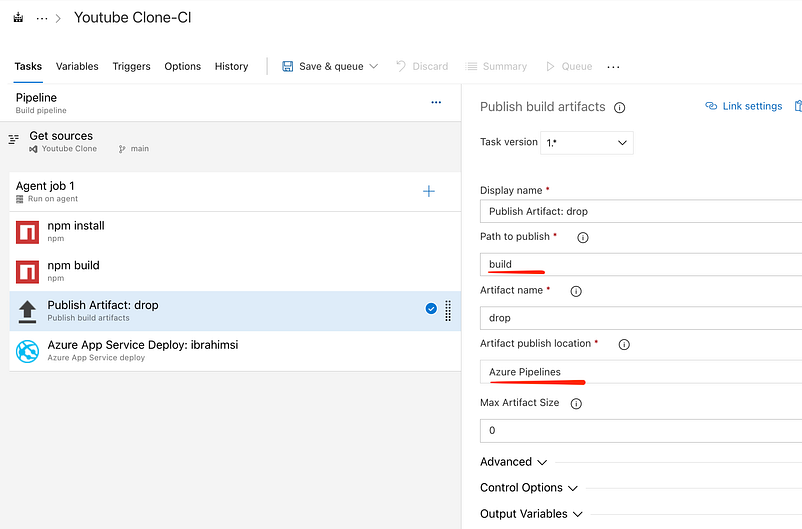Viewport: 802px width, 529px height.
Task: Select the npm install task
Action: click(235, 231)
